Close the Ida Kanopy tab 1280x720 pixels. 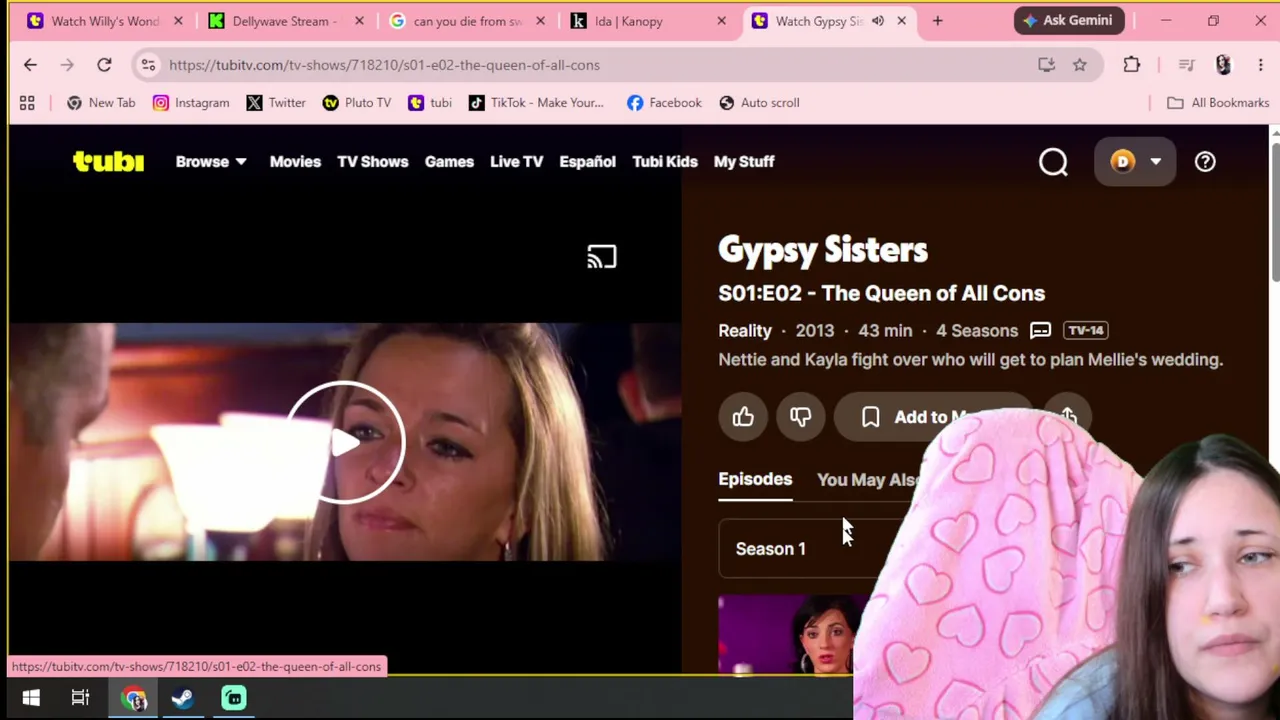pyautogui.click(x=721, y=21)
